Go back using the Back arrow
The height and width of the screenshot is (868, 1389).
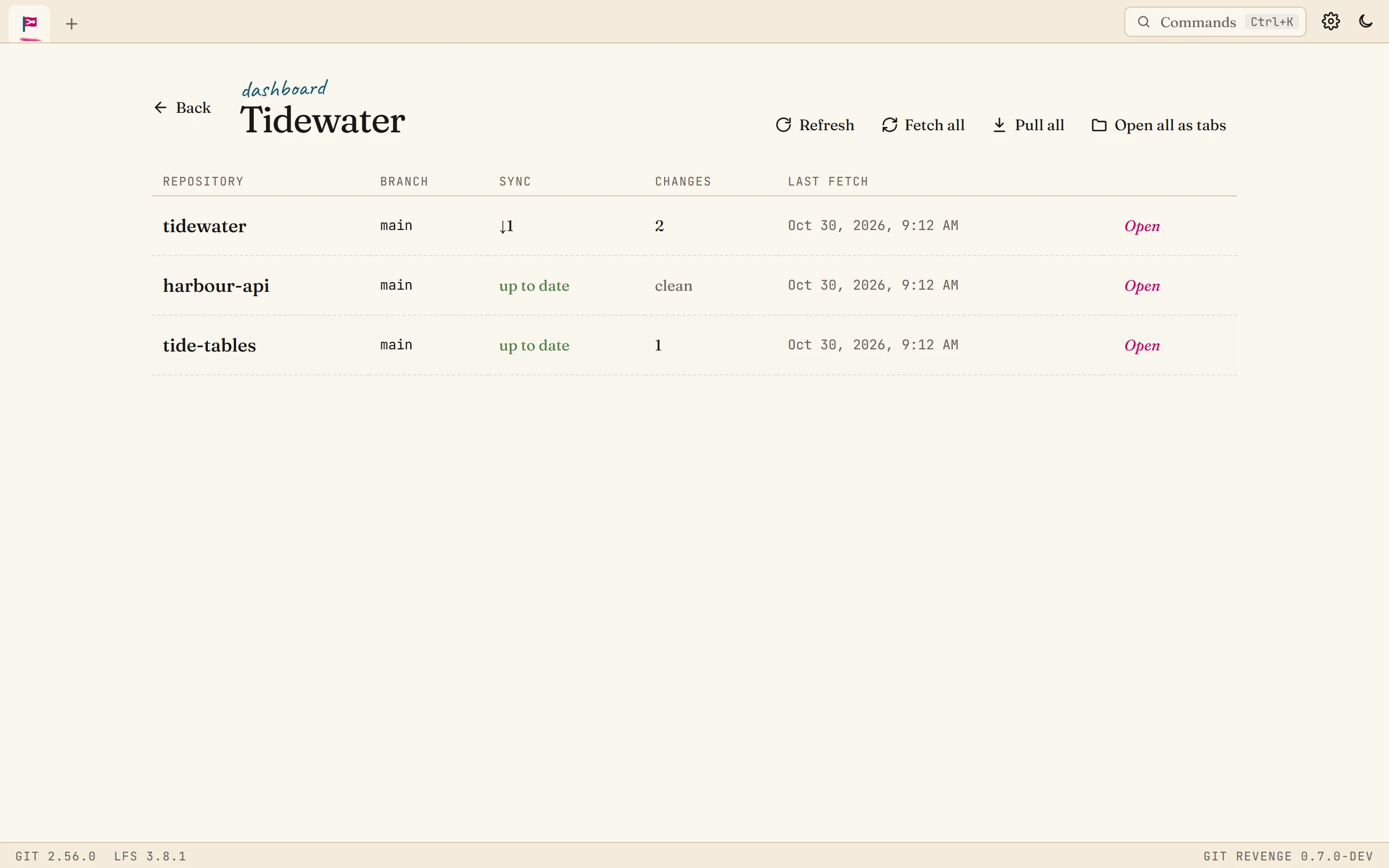click(182, 107)
